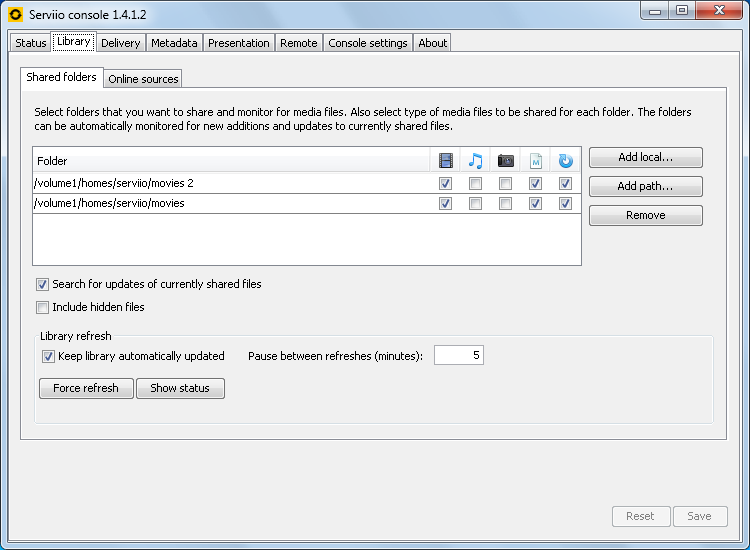This screenshot has width=750, height=550.
Task: Close the Serviio console window
Action: pos(719,11)
